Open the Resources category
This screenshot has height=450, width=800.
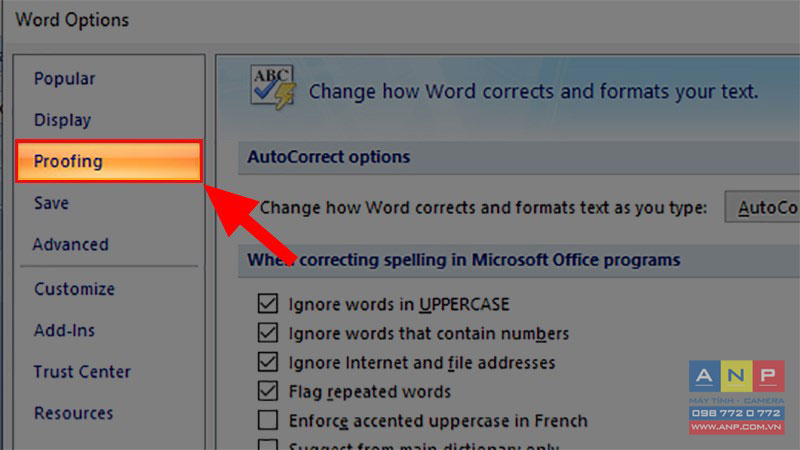click(73, 413)
